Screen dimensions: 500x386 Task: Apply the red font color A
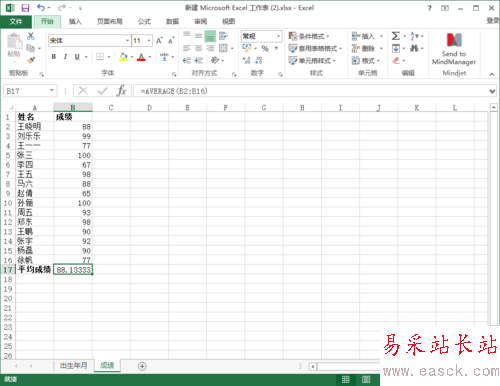pos(141,57)
